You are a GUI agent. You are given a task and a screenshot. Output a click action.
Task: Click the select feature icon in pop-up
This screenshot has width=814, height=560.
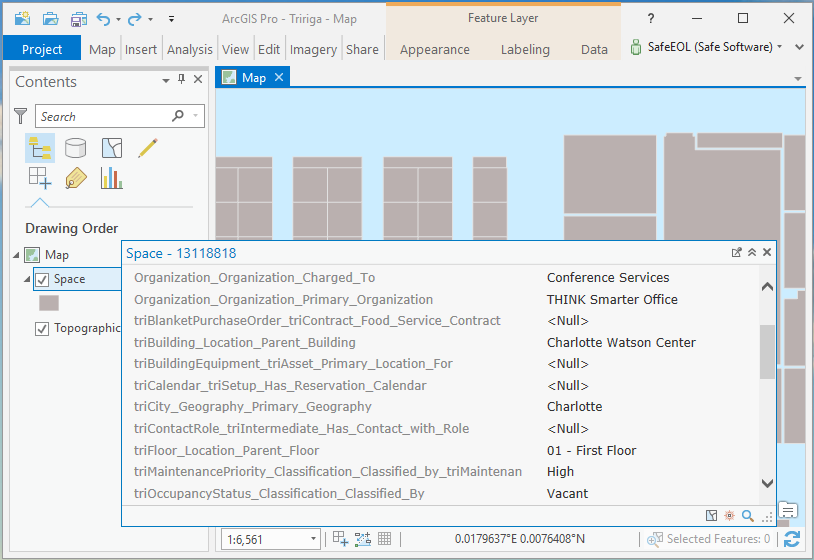coord(712,515)
